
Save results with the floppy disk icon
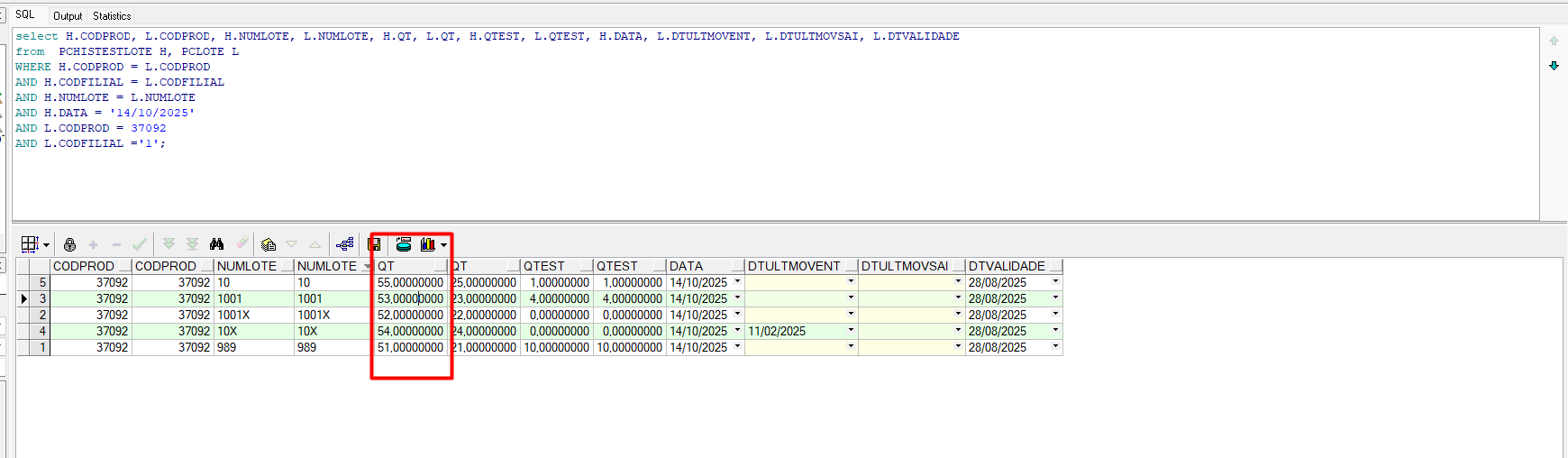coord(375,244)
